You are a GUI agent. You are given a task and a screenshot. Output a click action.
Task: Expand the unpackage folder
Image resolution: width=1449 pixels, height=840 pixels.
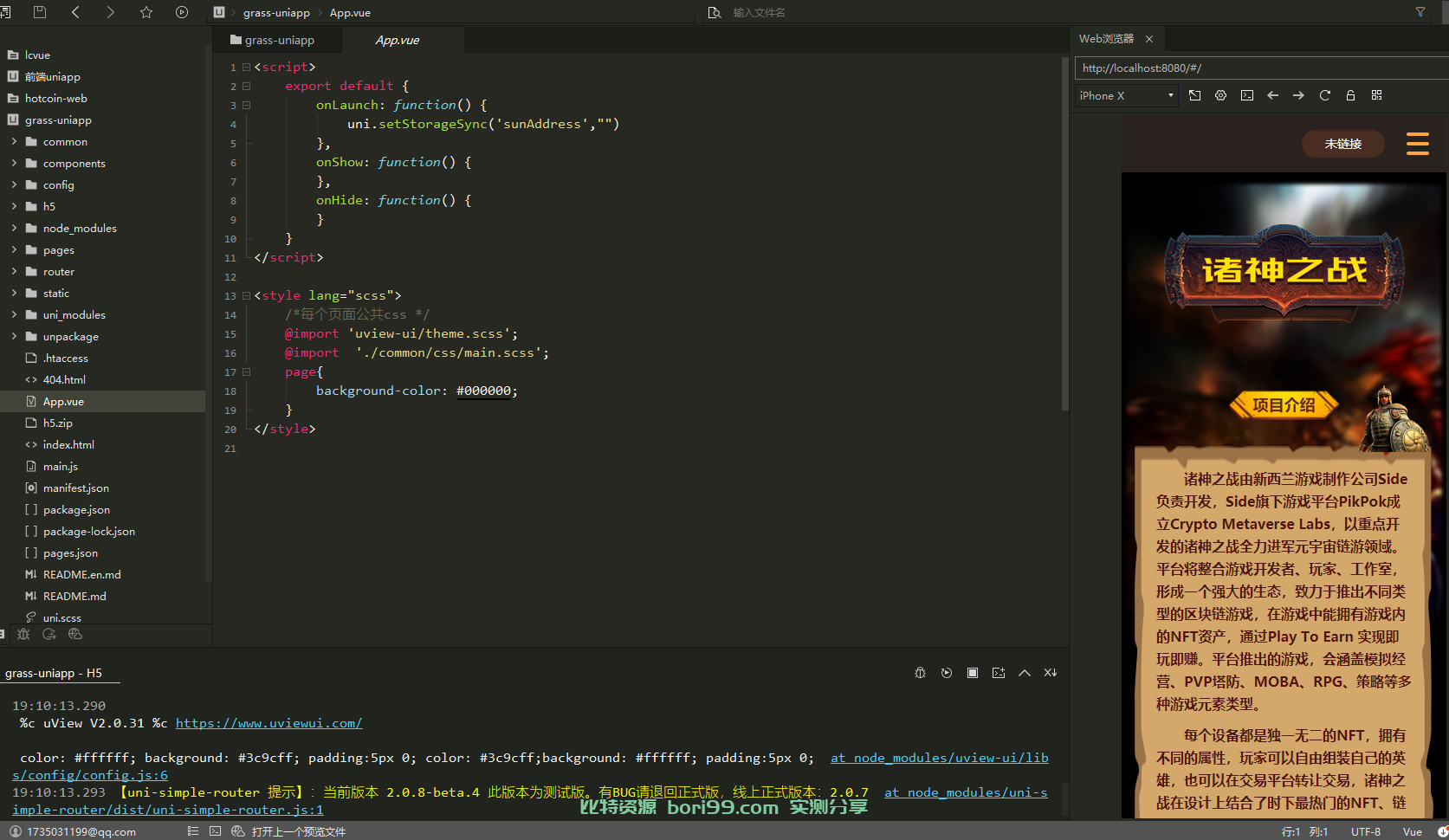[14, 336]
